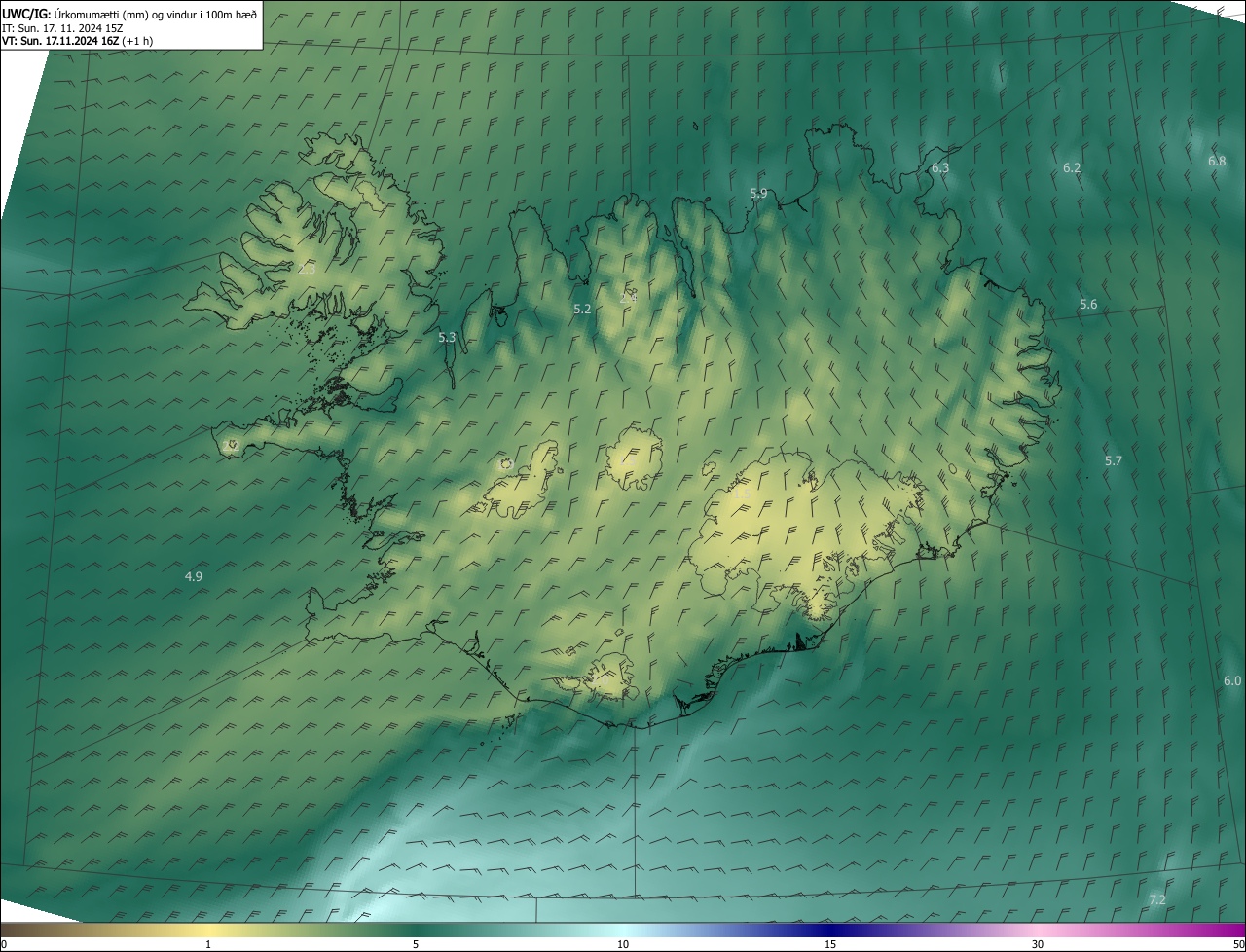Click the 5 tick label on the color scale
The height and width of the screenshot is (952, 1246).
[416, 944]
